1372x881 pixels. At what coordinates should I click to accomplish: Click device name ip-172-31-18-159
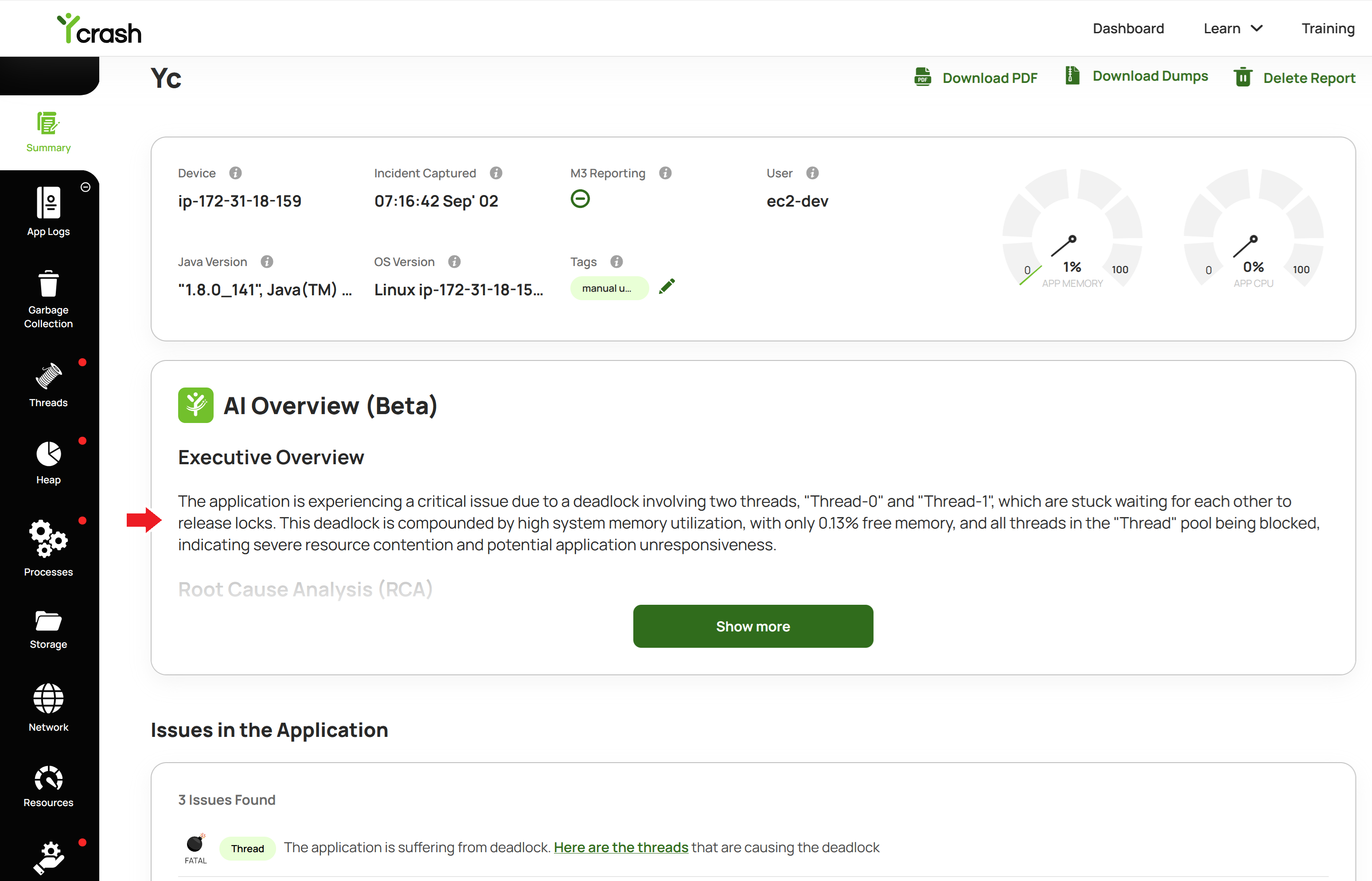(240, 201)
